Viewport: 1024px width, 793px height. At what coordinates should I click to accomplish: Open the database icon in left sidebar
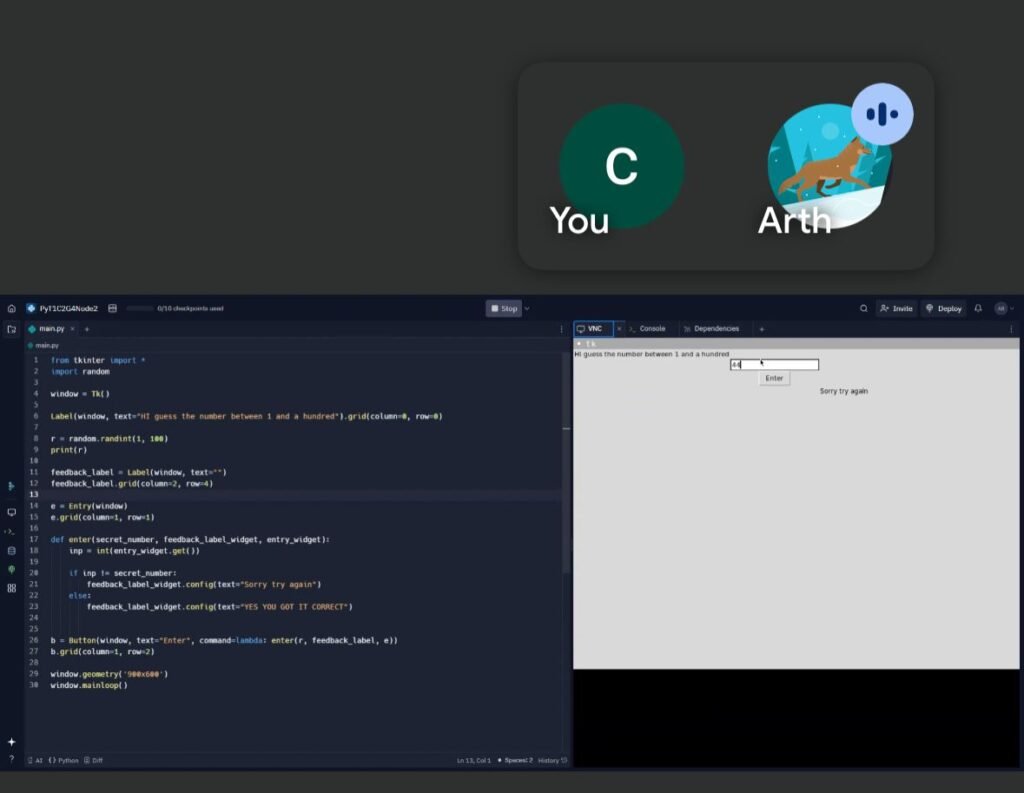11,550
